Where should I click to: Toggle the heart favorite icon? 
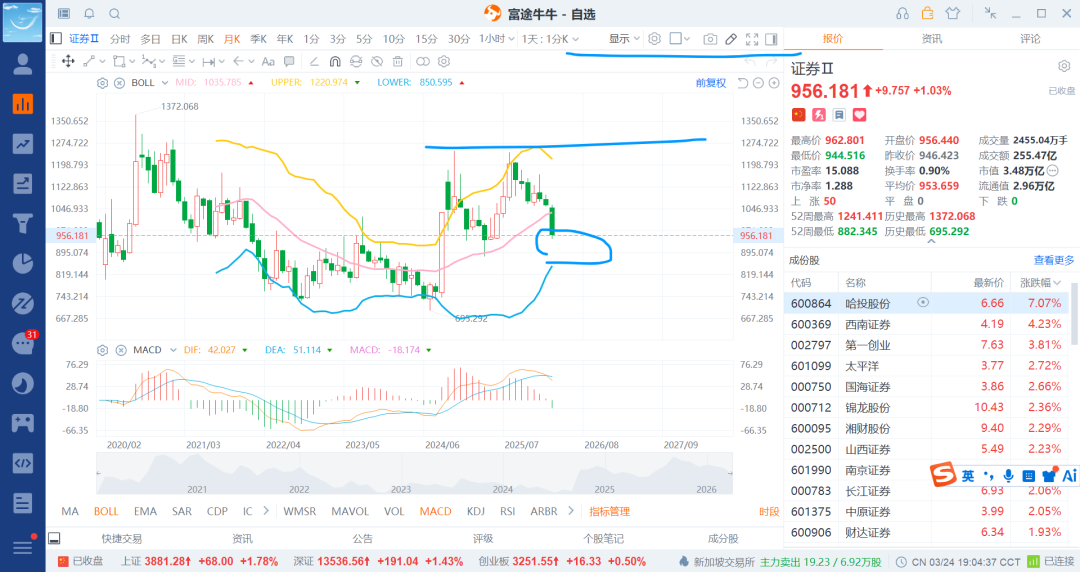(860, 114)
